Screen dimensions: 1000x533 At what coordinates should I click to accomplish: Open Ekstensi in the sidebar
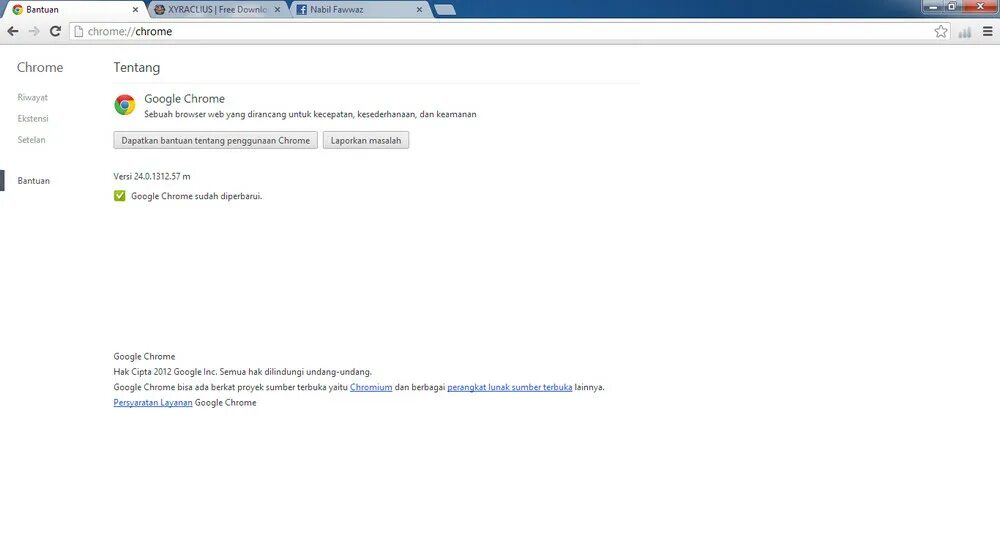33,119
